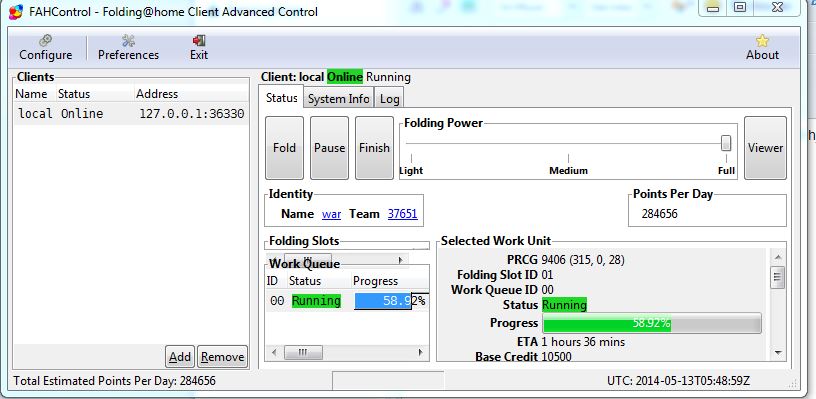This screenshot has height=399, width=816.
Task: Click Selected Work Unit scroll down arrow
Action: coord(778,353)
